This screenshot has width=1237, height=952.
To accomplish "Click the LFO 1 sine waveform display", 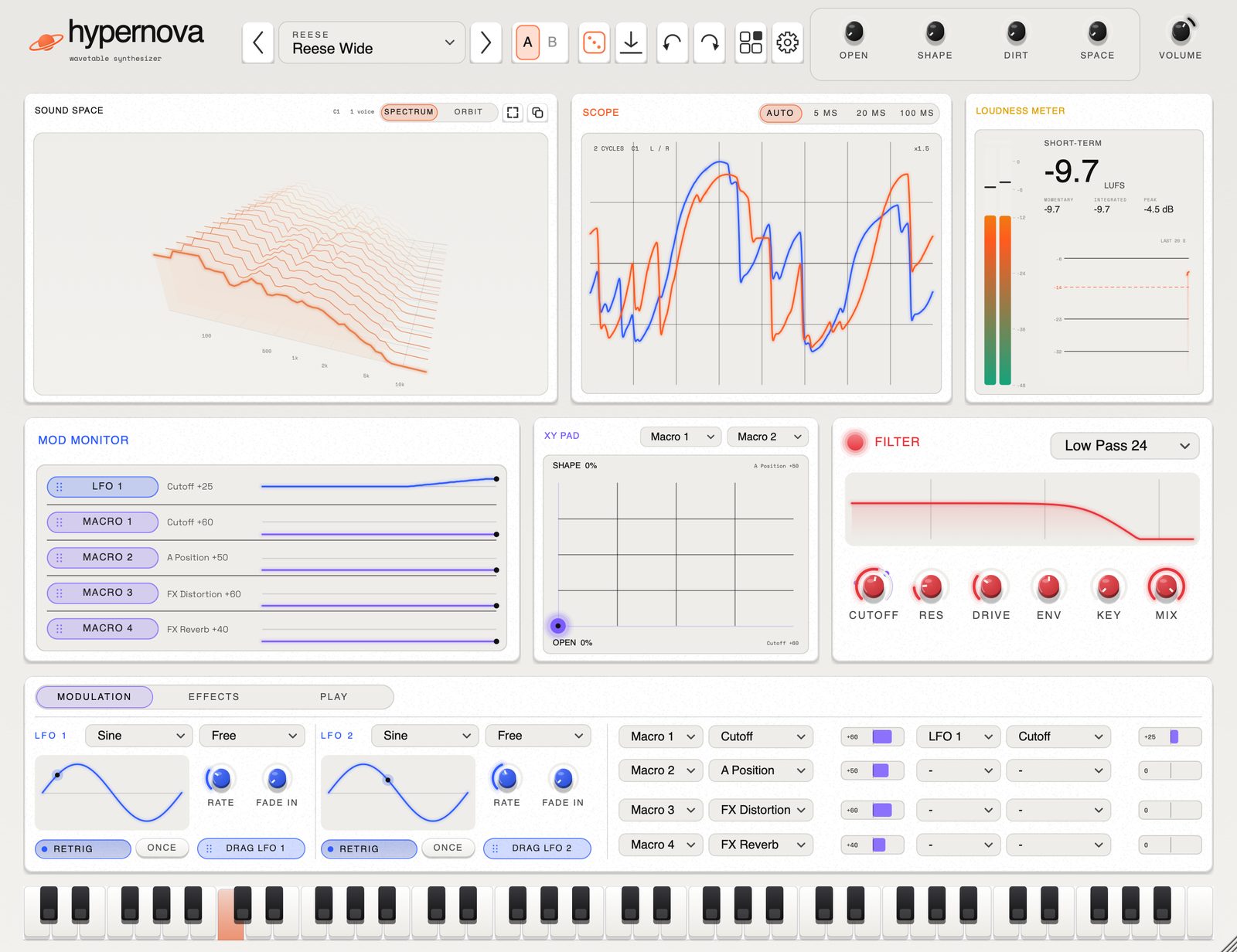I will [x=112, y=792].
